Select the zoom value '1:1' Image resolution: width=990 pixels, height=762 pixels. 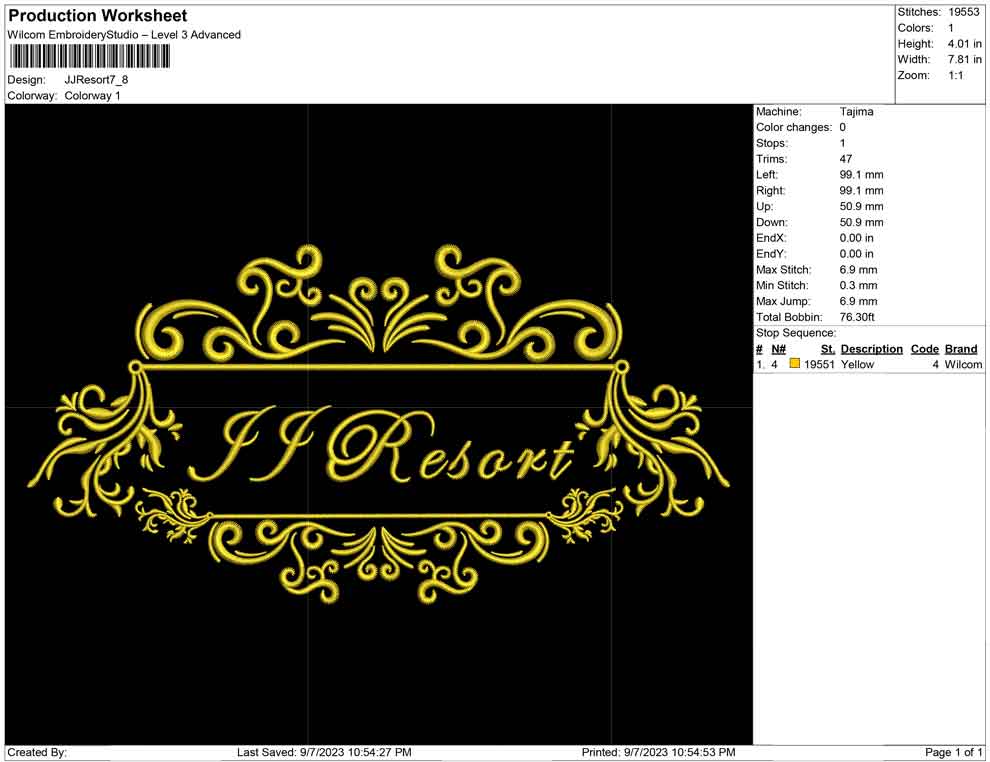955,75
